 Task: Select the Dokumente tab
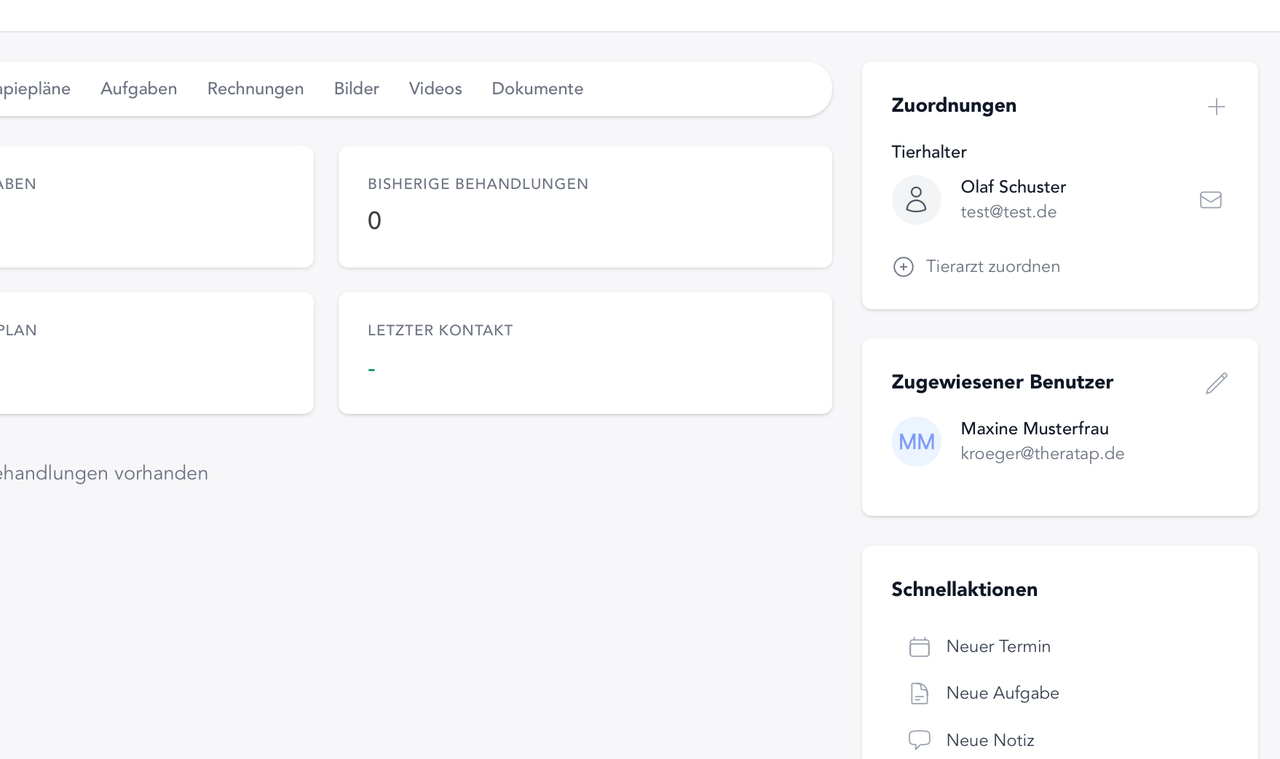pos(537,89)
